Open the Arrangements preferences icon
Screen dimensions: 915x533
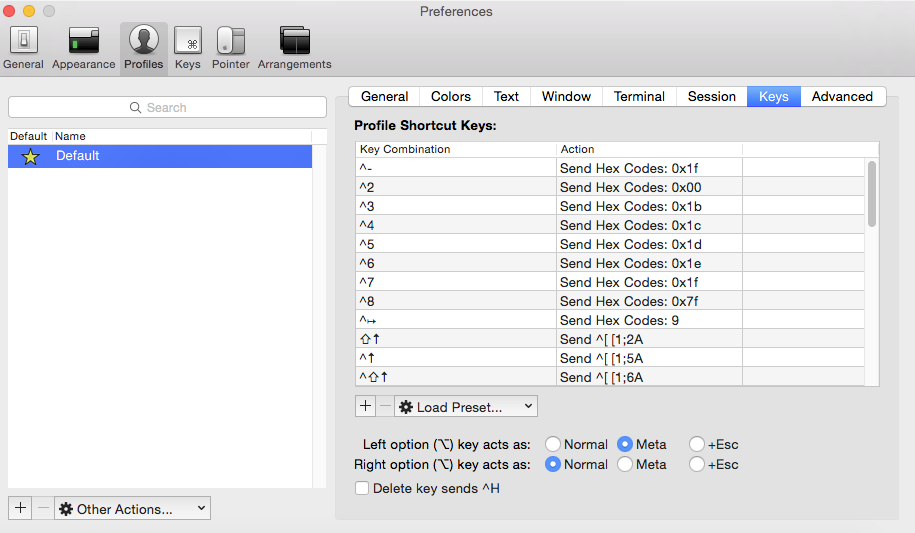(x=295, y=47)
